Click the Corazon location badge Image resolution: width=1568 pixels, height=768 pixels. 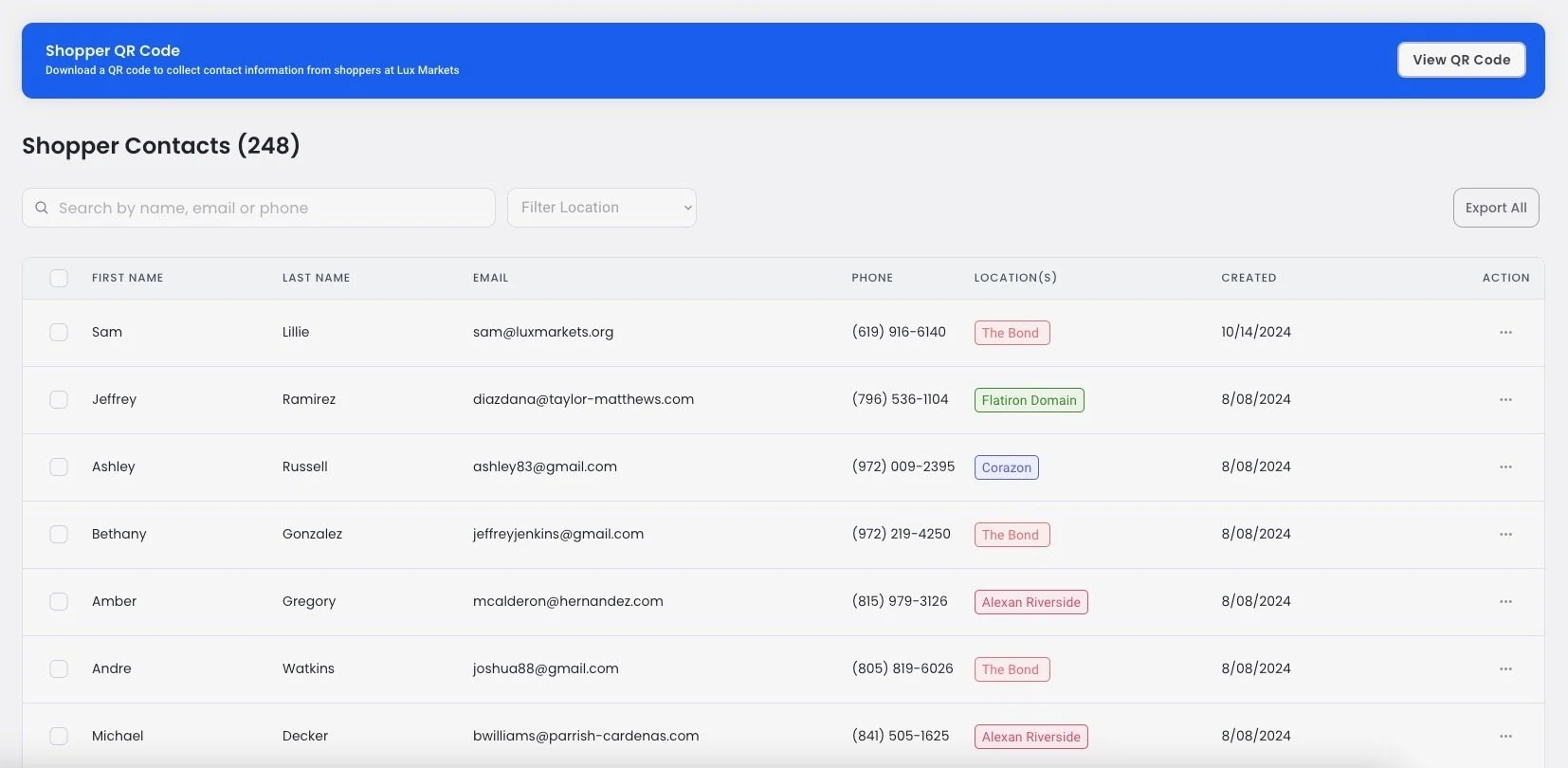(x=1006, y=467)
